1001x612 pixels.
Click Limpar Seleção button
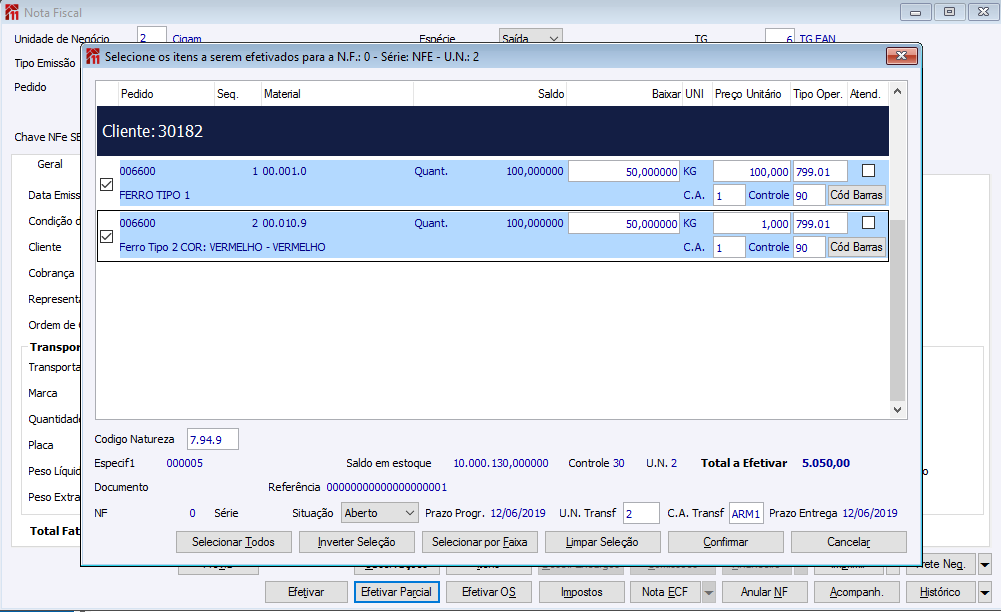602,542
